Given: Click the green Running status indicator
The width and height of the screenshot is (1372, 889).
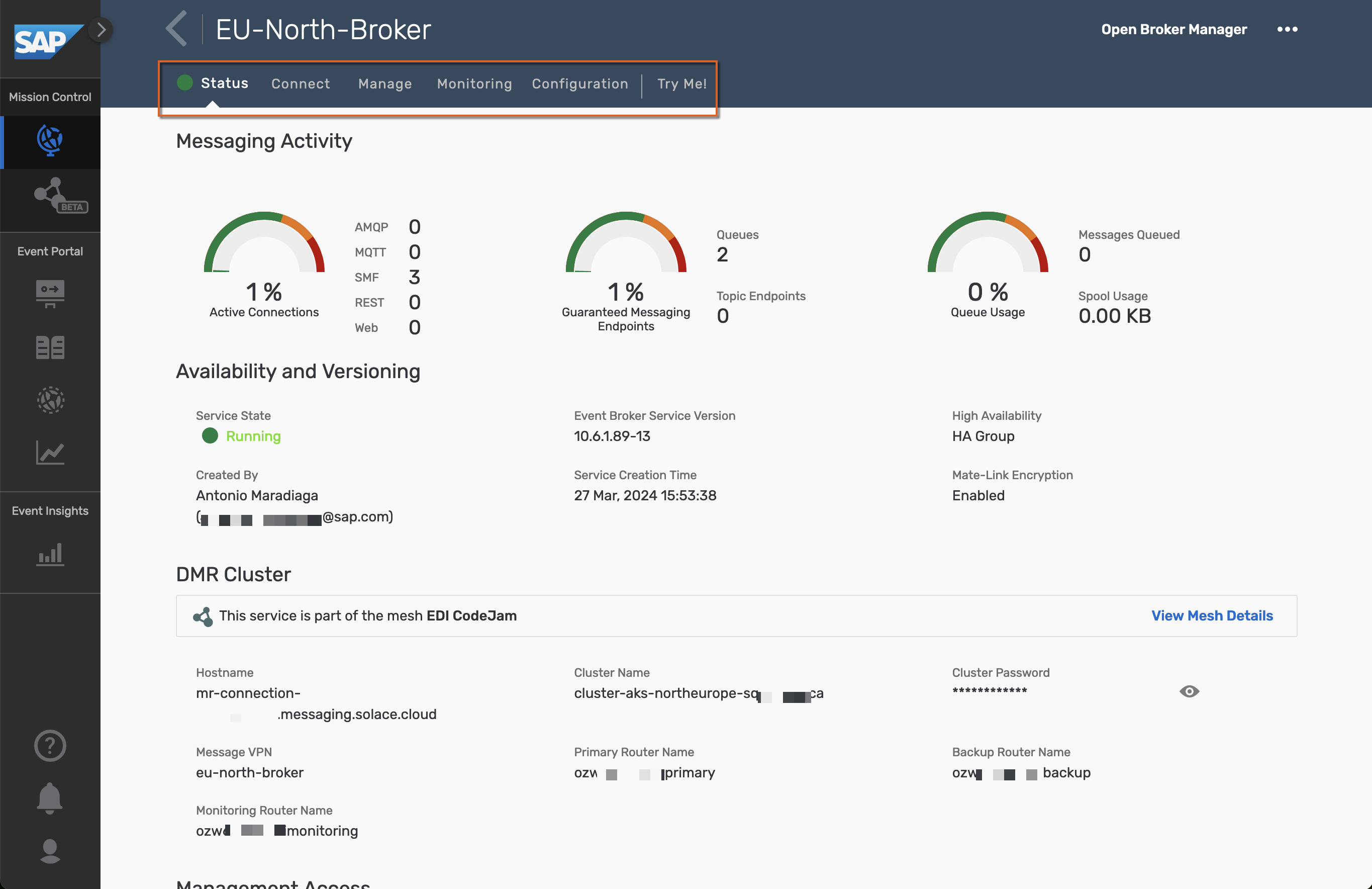Looking at the screenshot, I should 210,435.
